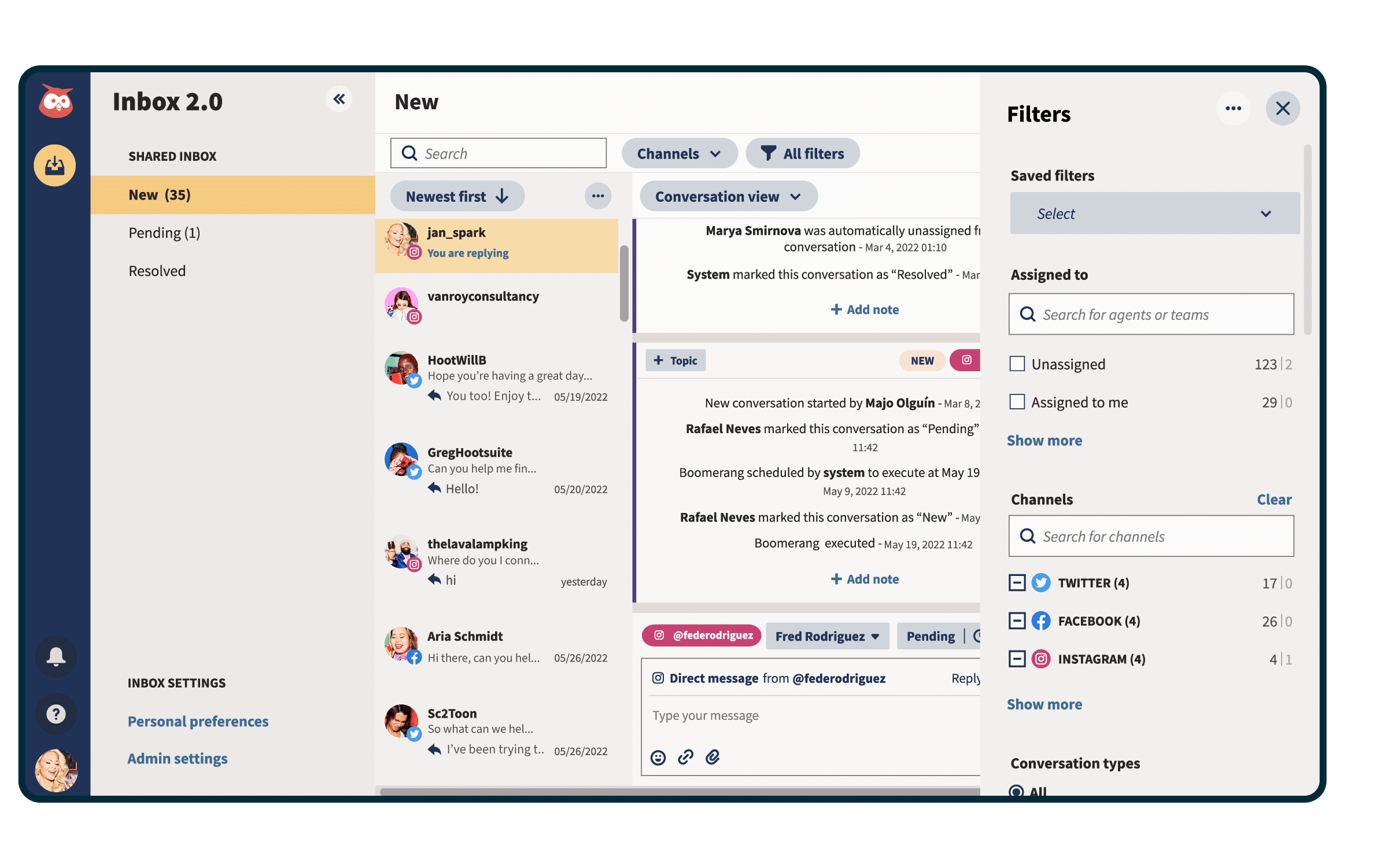Click the Search conversations input field
1388x868 pixels.
pos(498,153)
